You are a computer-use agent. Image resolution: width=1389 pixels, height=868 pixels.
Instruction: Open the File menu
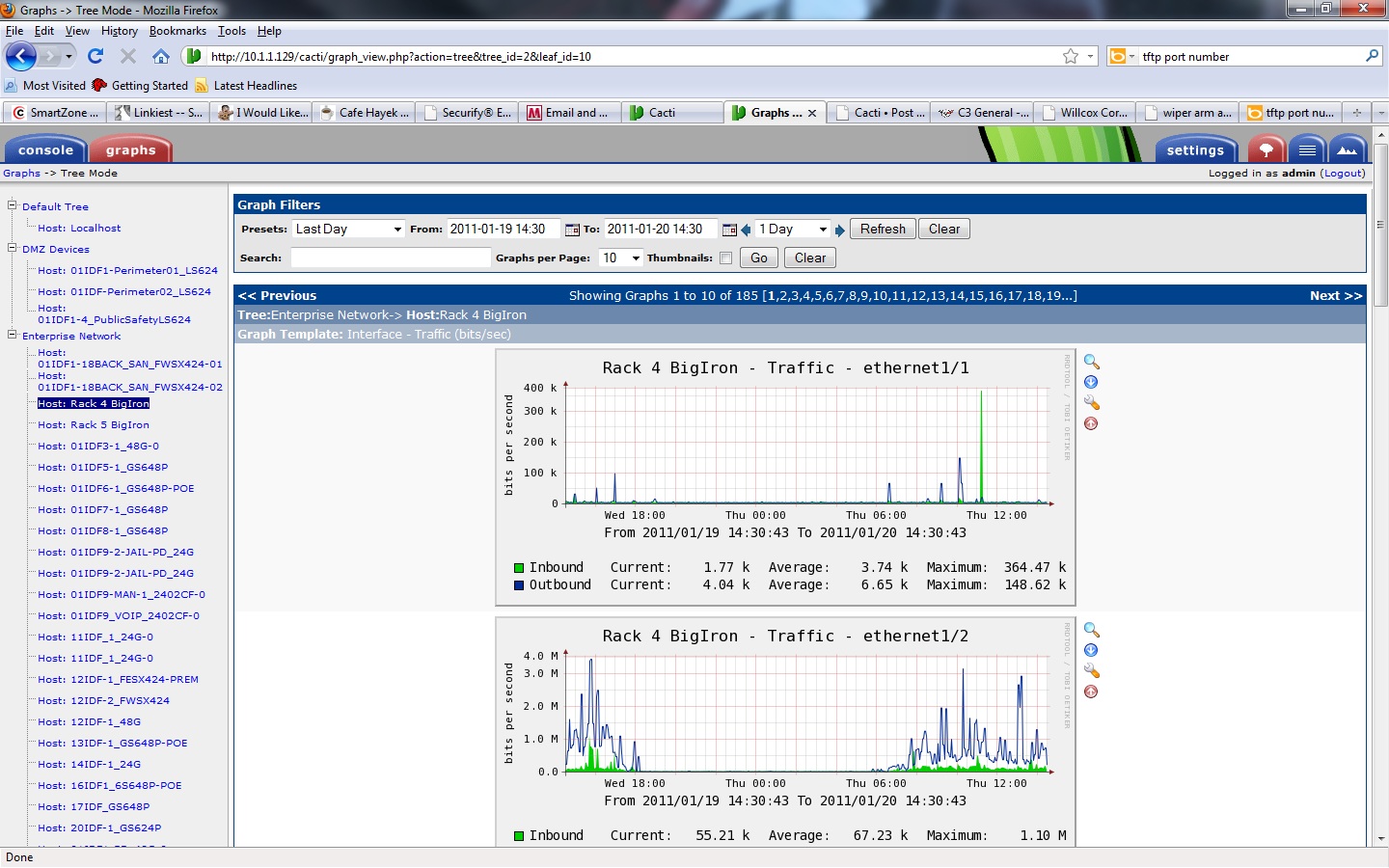pyautogui.click(x=14, y=31)
